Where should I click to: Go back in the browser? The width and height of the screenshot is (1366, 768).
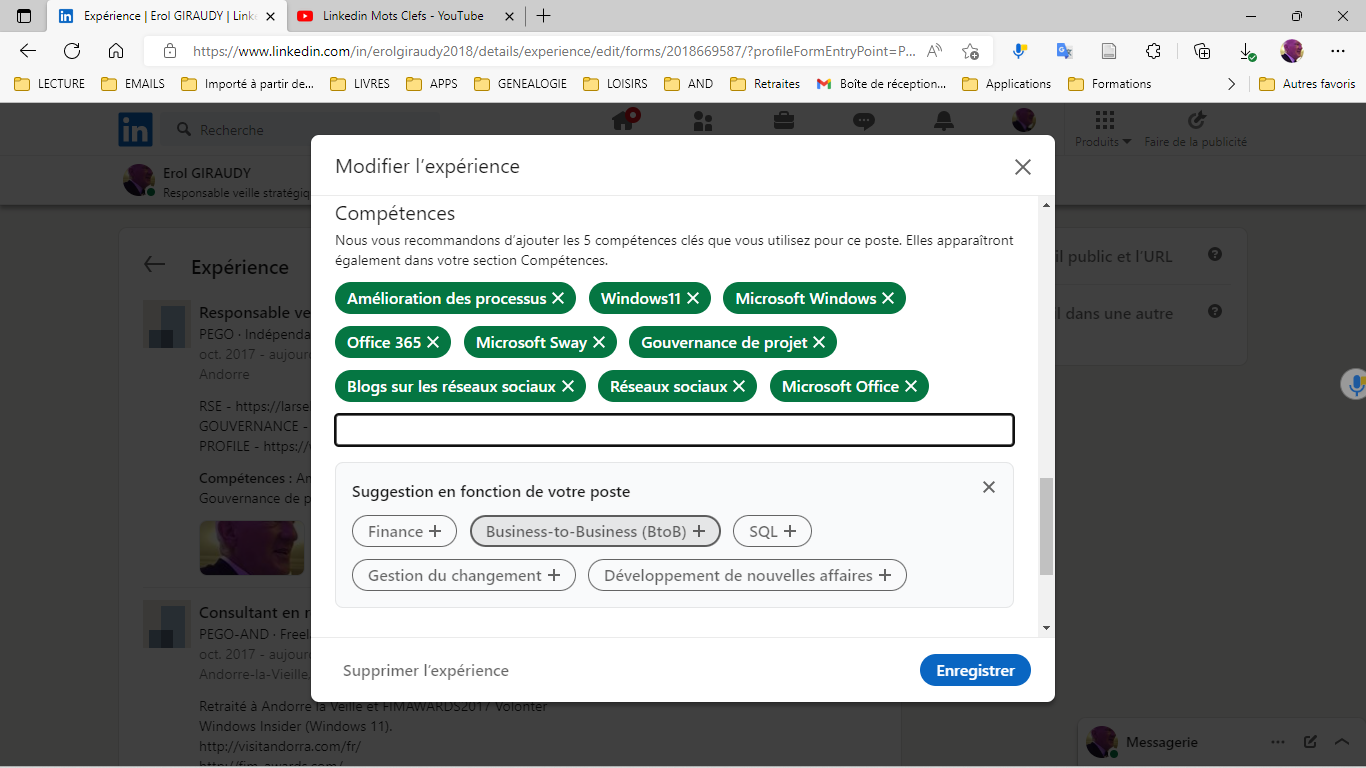(28, 51)
